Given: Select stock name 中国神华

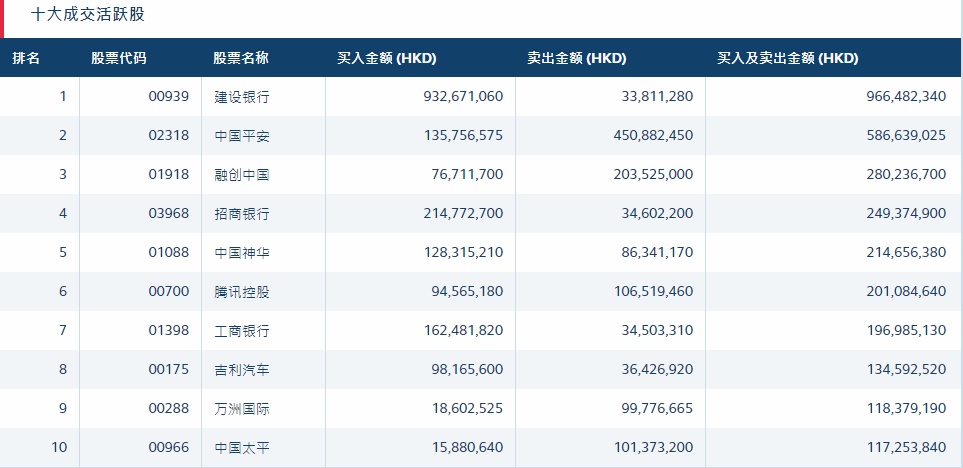Looking at the screenshot, I should (242, 253).
